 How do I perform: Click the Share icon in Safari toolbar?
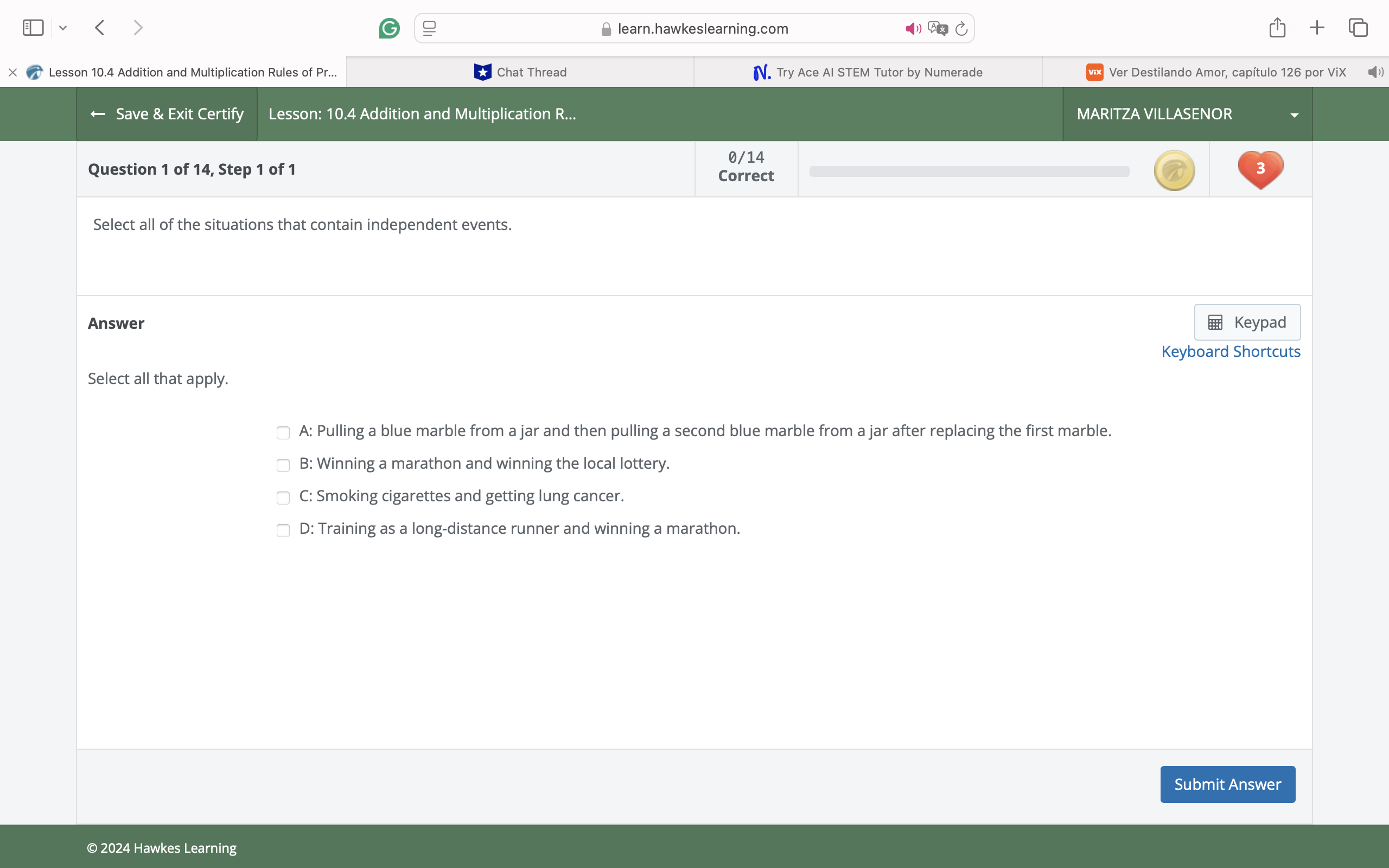(1277, 28)
